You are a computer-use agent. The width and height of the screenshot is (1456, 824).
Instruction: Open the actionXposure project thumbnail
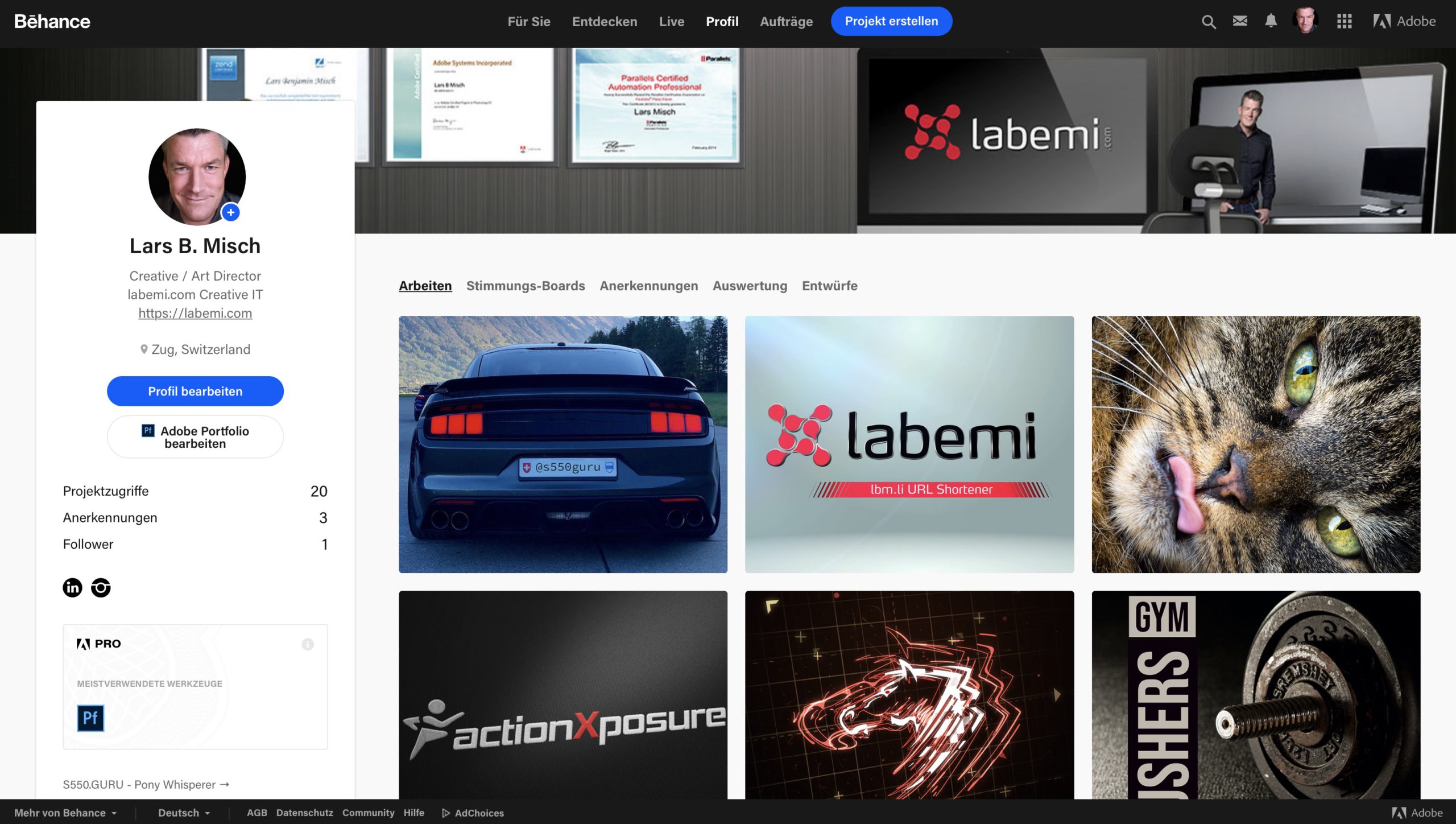coord(563,695)
